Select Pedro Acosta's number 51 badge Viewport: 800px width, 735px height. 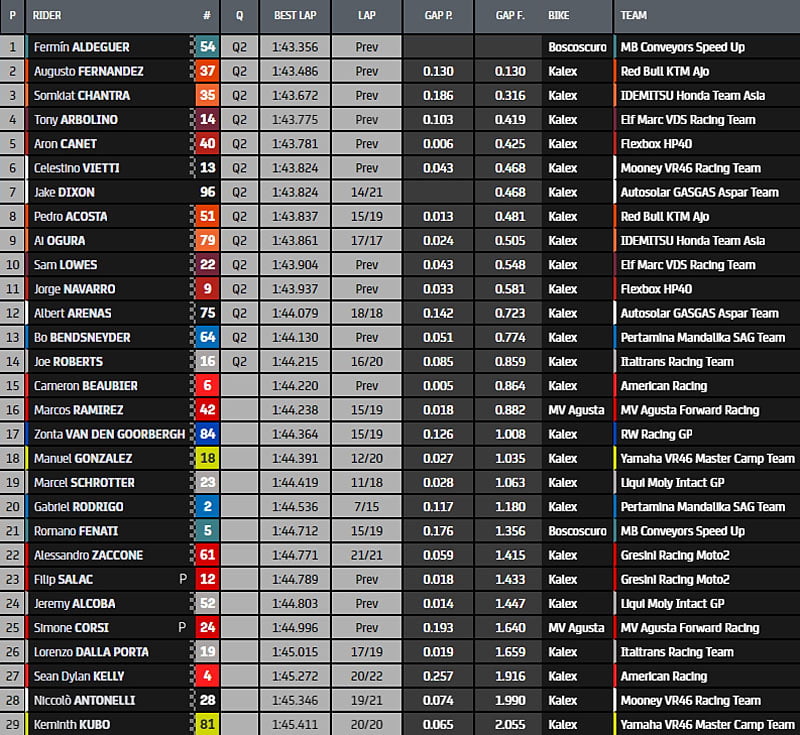click(207, 216)
